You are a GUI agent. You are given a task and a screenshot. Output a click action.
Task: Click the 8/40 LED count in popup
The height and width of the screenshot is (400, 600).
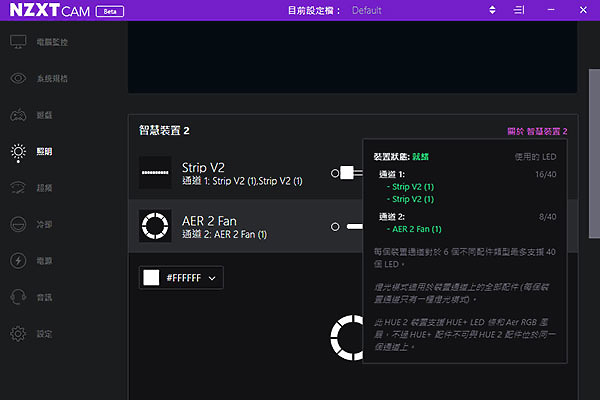coord(548,217)
